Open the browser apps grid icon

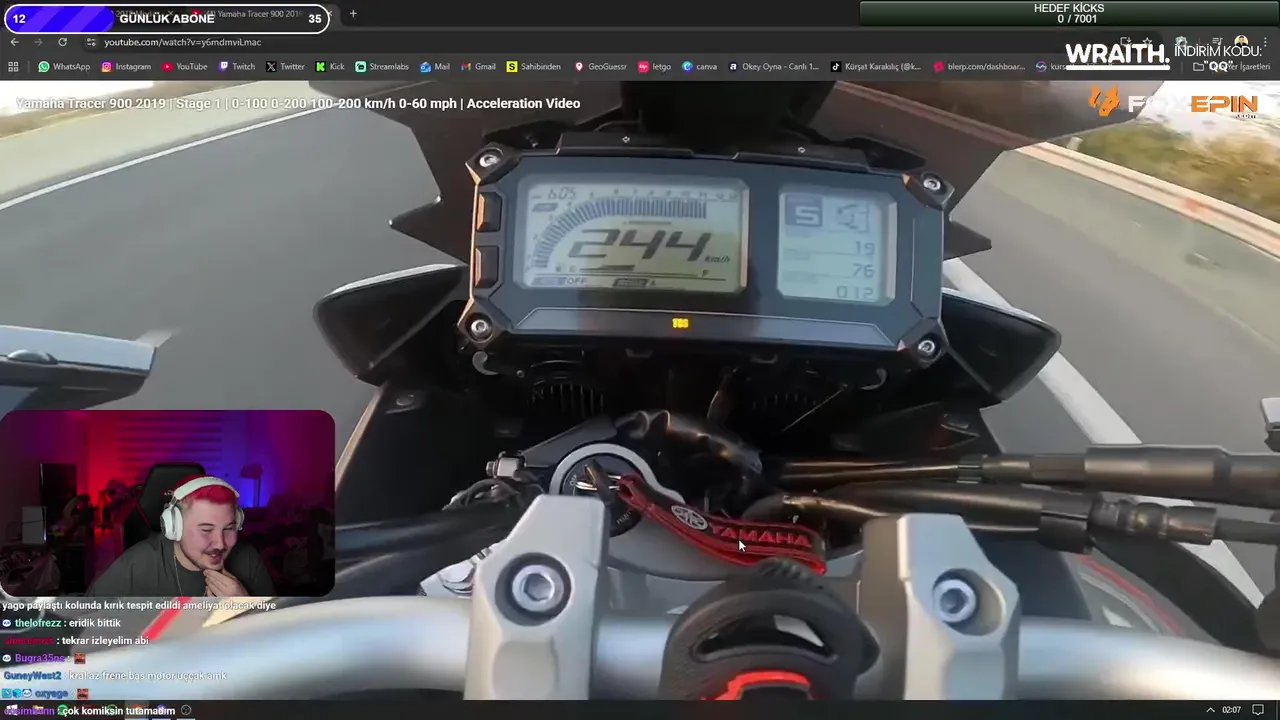(x=13, y=67)
